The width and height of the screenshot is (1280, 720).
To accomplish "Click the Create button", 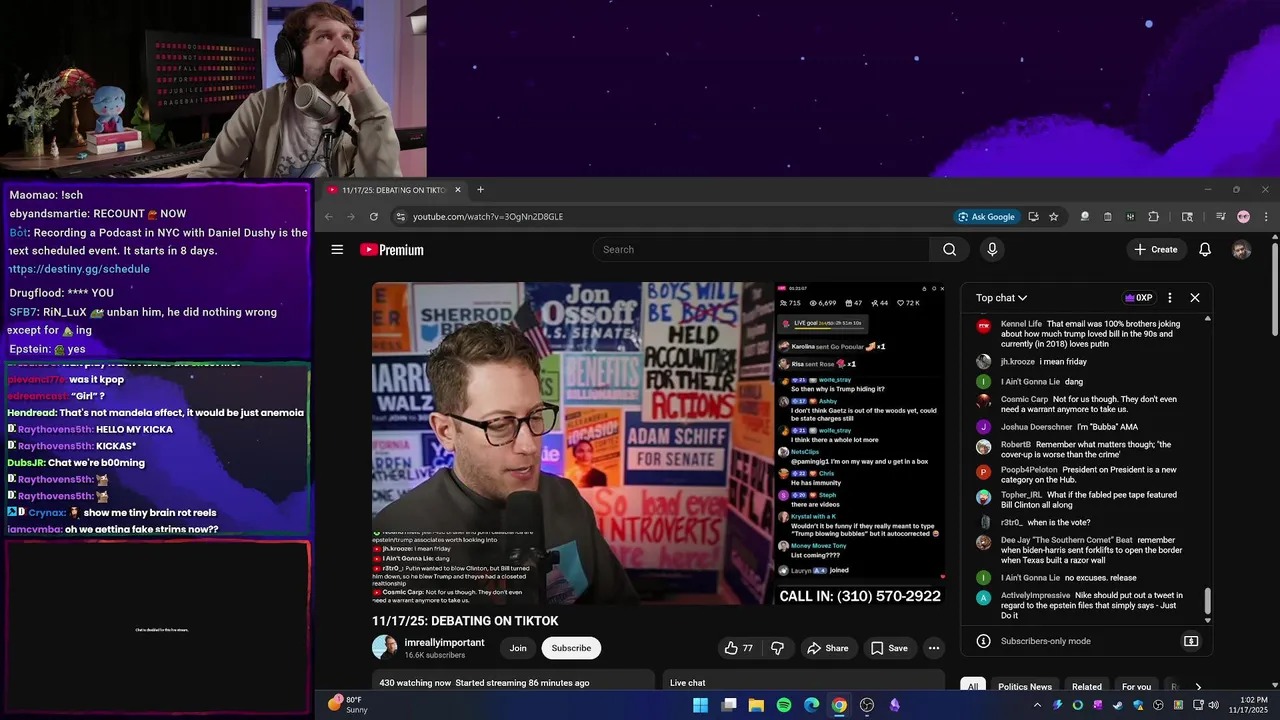I will point(1156,249).
